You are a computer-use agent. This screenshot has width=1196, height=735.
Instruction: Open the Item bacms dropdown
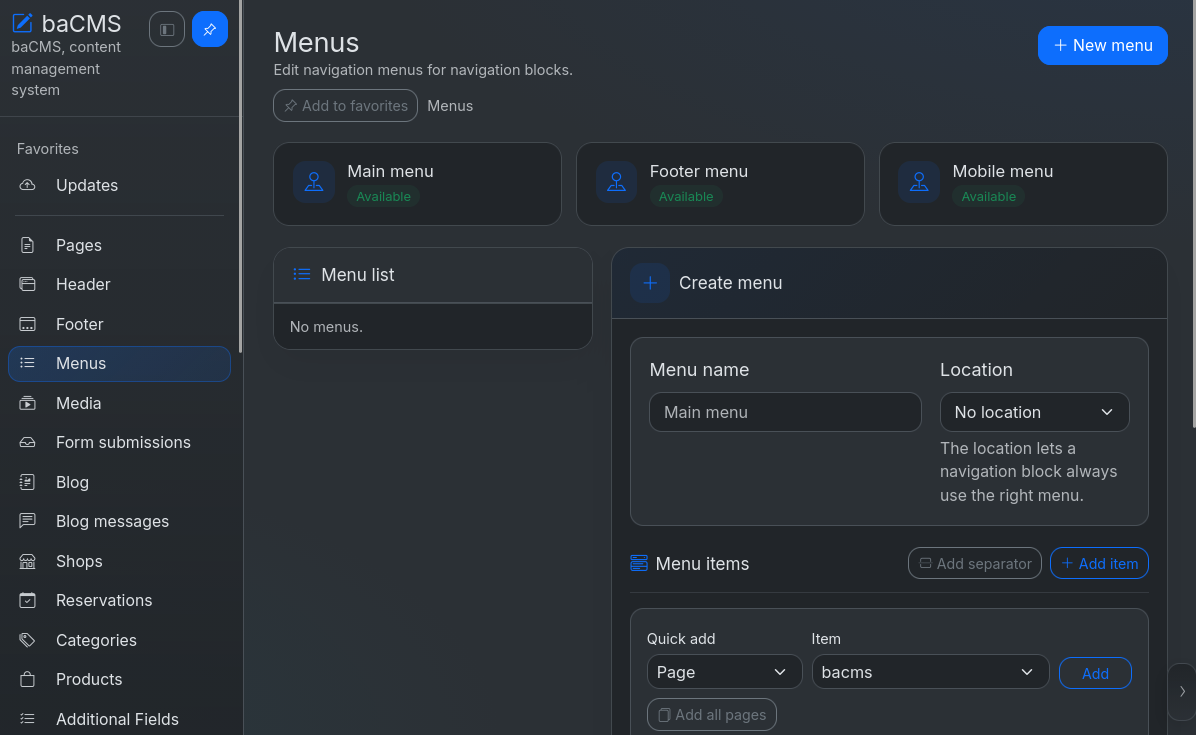[931, 672]
